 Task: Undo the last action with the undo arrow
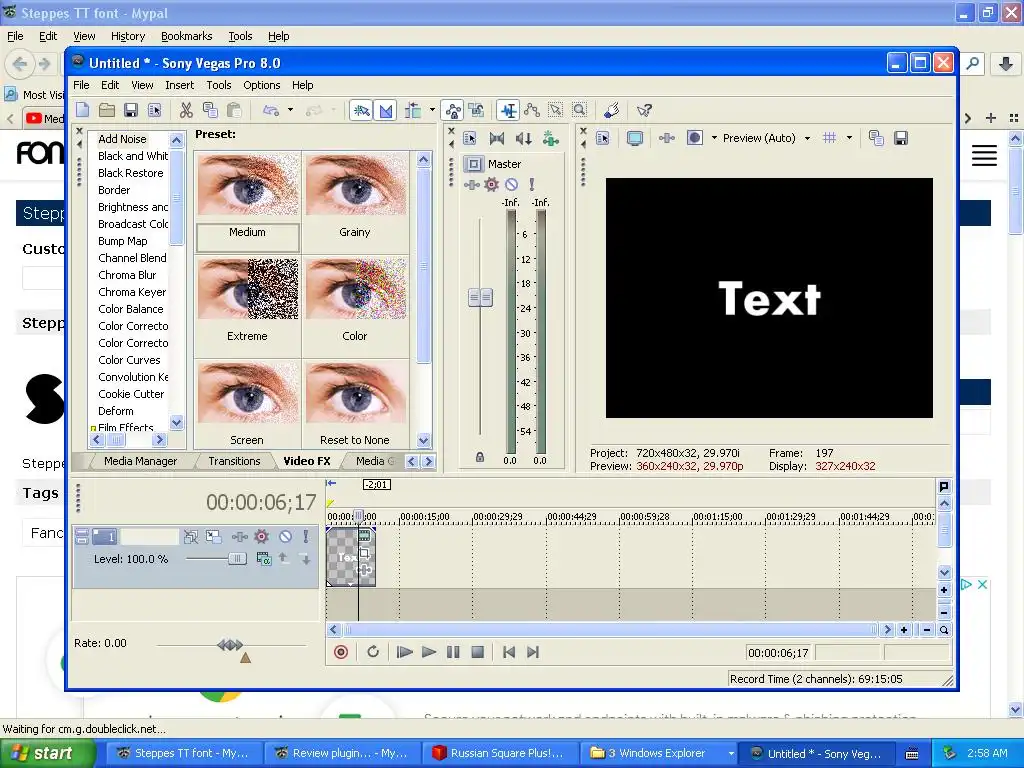point(271,110)
